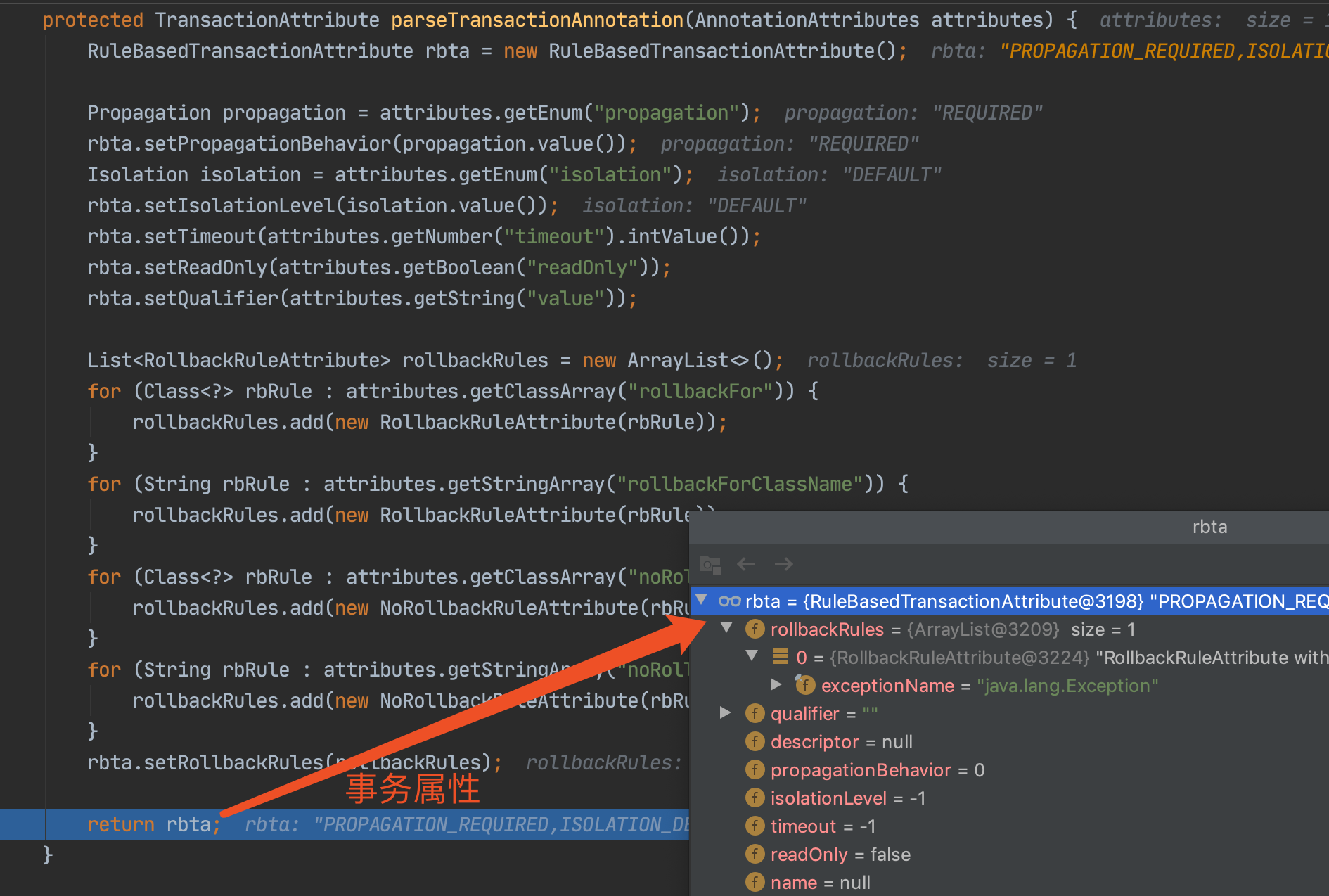Click the 'rbta.setIsolationLevel' statement
Screen dimensions: 1329x896
(323, 205)
